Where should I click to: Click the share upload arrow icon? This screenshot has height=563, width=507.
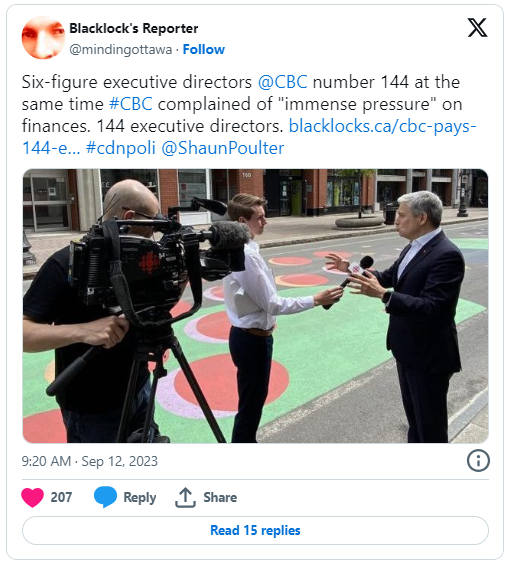click(x=185, y=497)
